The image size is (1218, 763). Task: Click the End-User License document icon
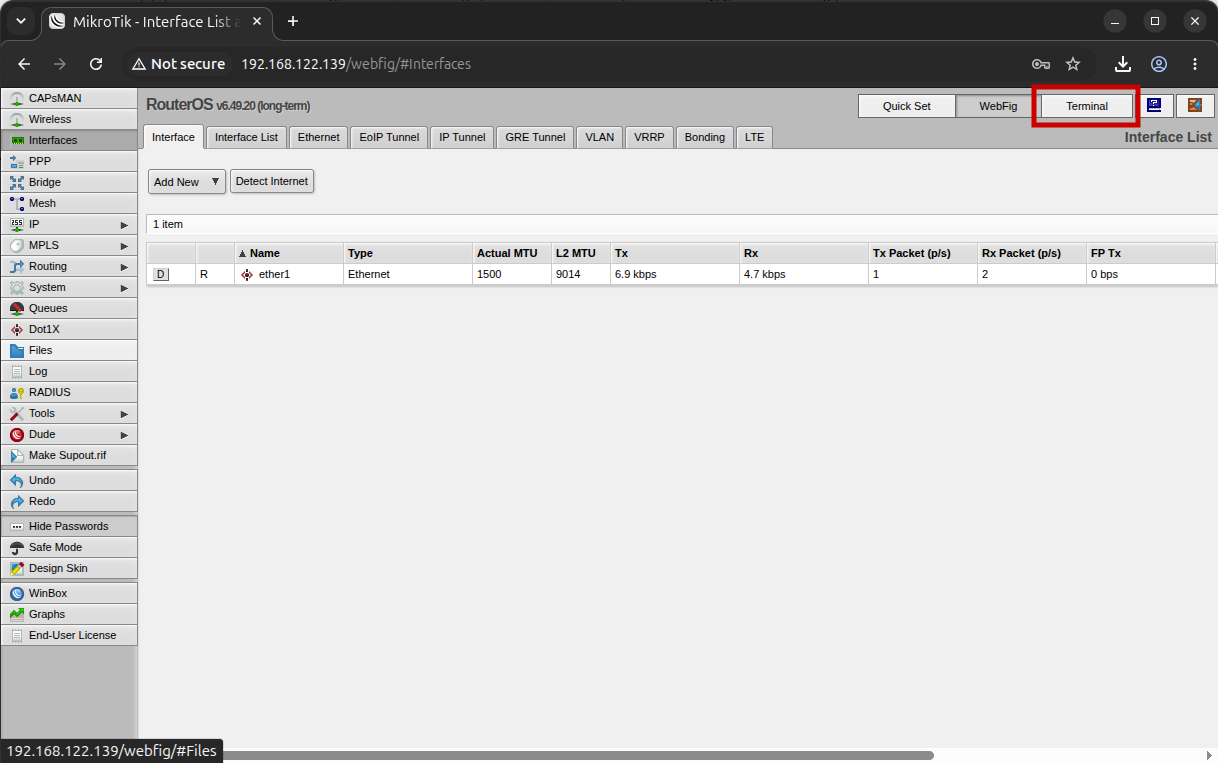coord(17,635)
